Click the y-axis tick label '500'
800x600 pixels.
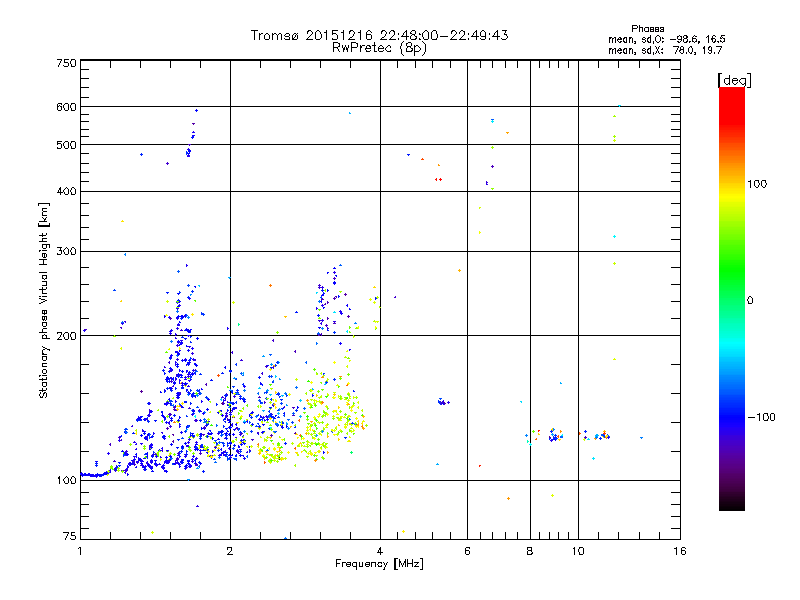(66, 145)
